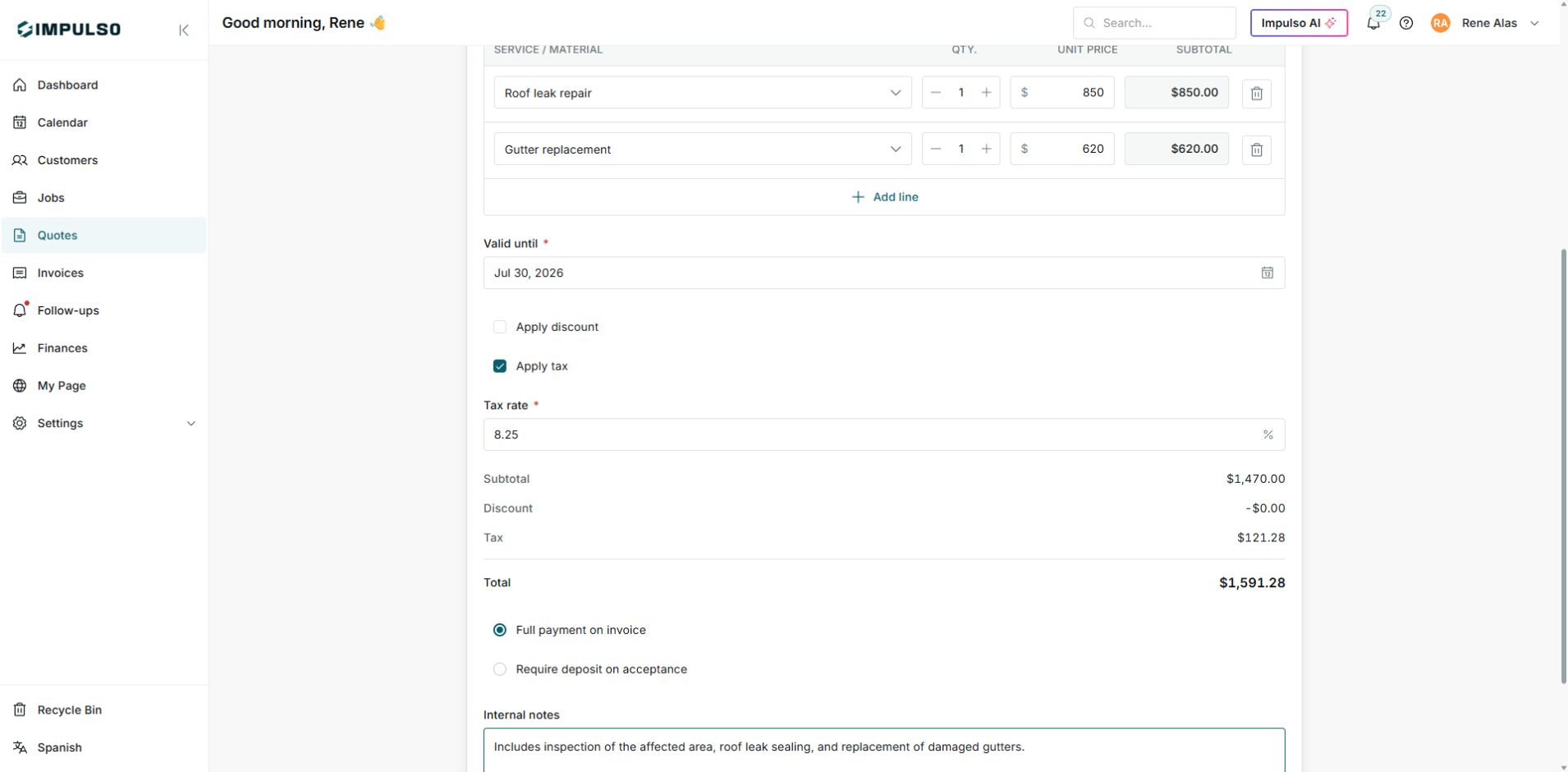Click the Recycle Bin trash icon
The image size is (1568, 772).
click(20, 710)
